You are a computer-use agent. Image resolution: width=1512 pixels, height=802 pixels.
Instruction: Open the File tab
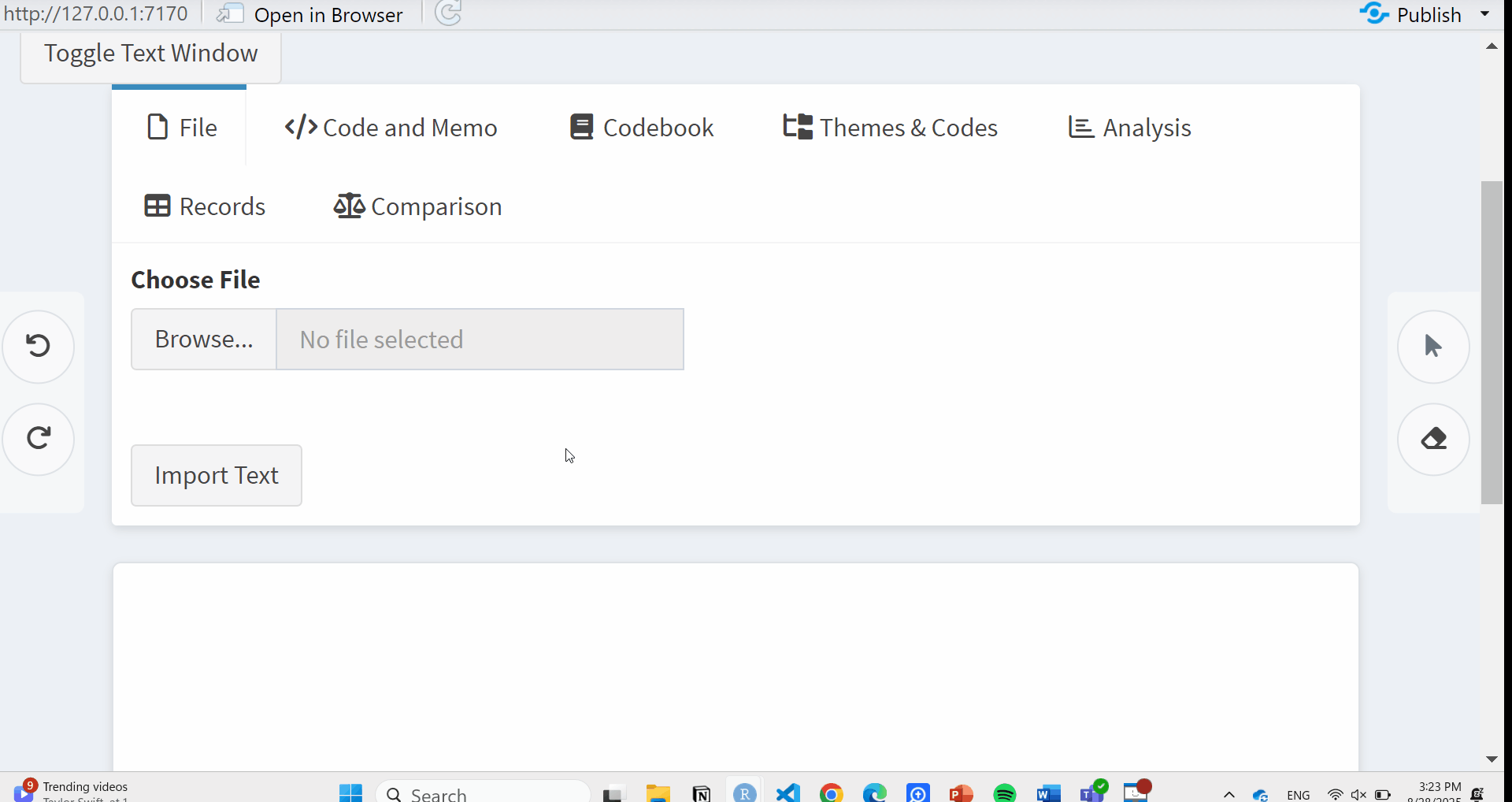tap(180, 127)
